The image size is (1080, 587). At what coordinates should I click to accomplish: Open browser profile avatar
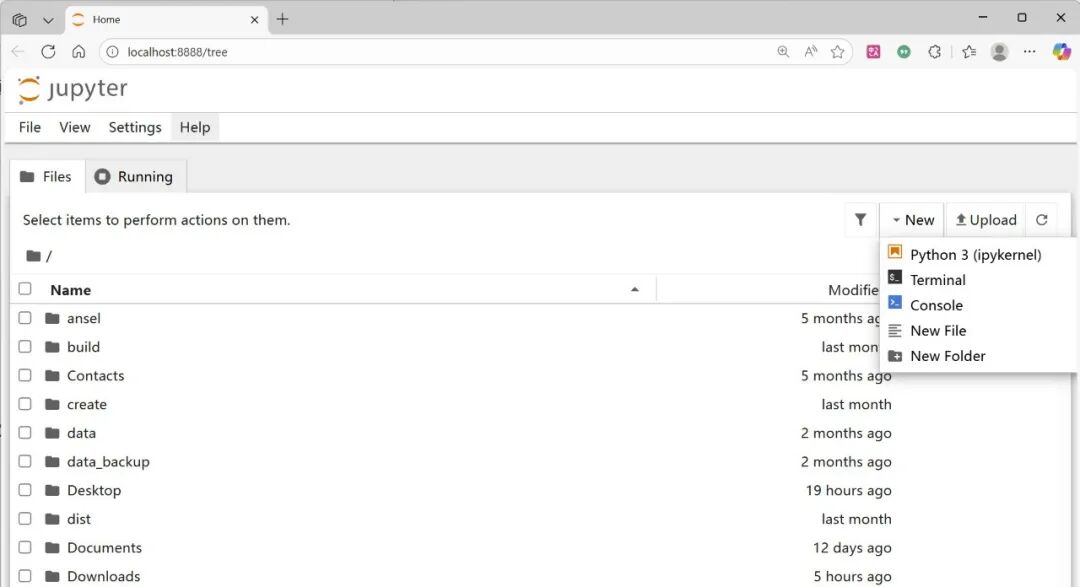999,52
